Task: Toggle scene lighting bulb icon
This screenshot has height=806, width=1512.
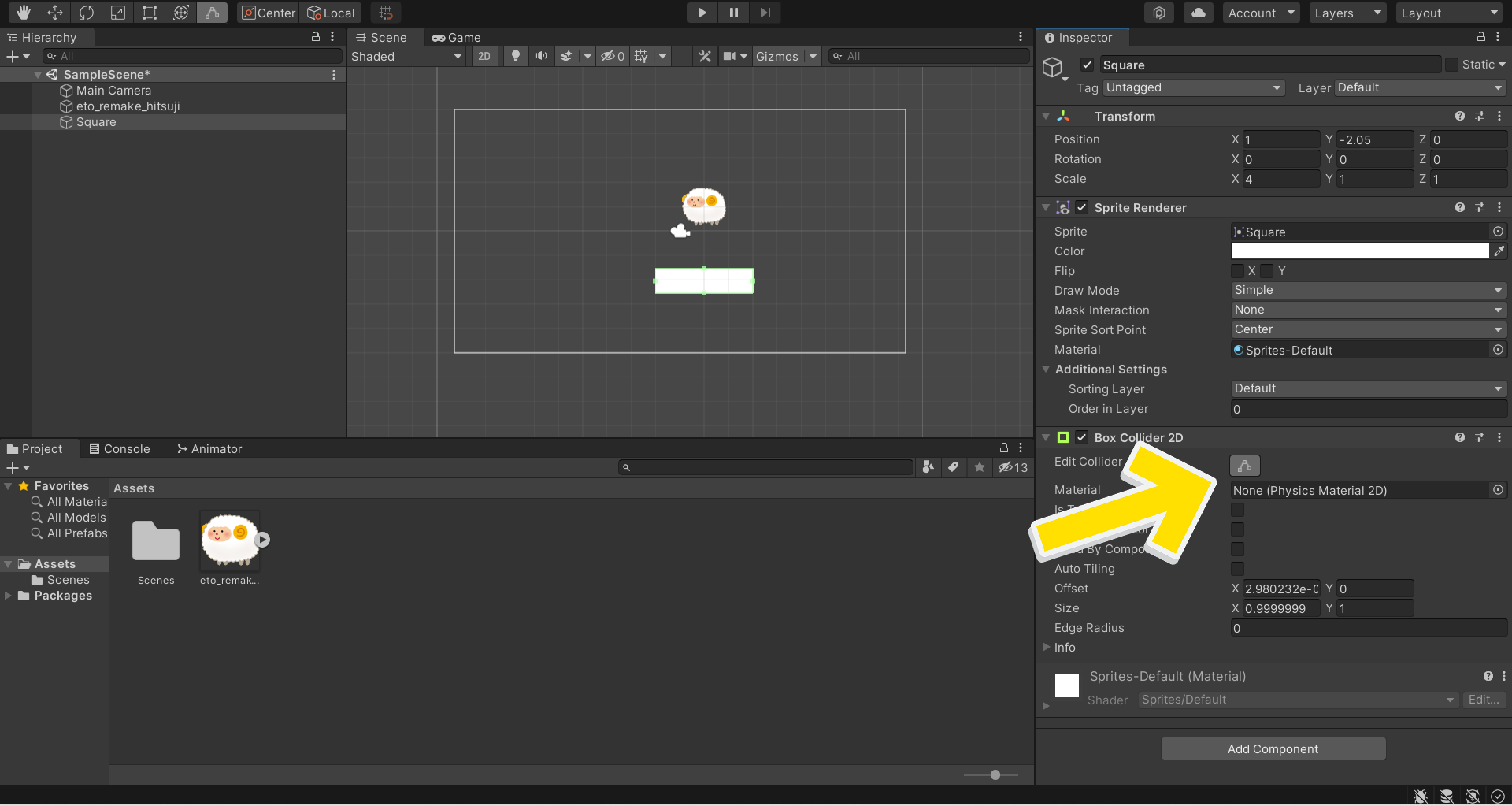Action: pyautogui.click(x=515, y=56)
